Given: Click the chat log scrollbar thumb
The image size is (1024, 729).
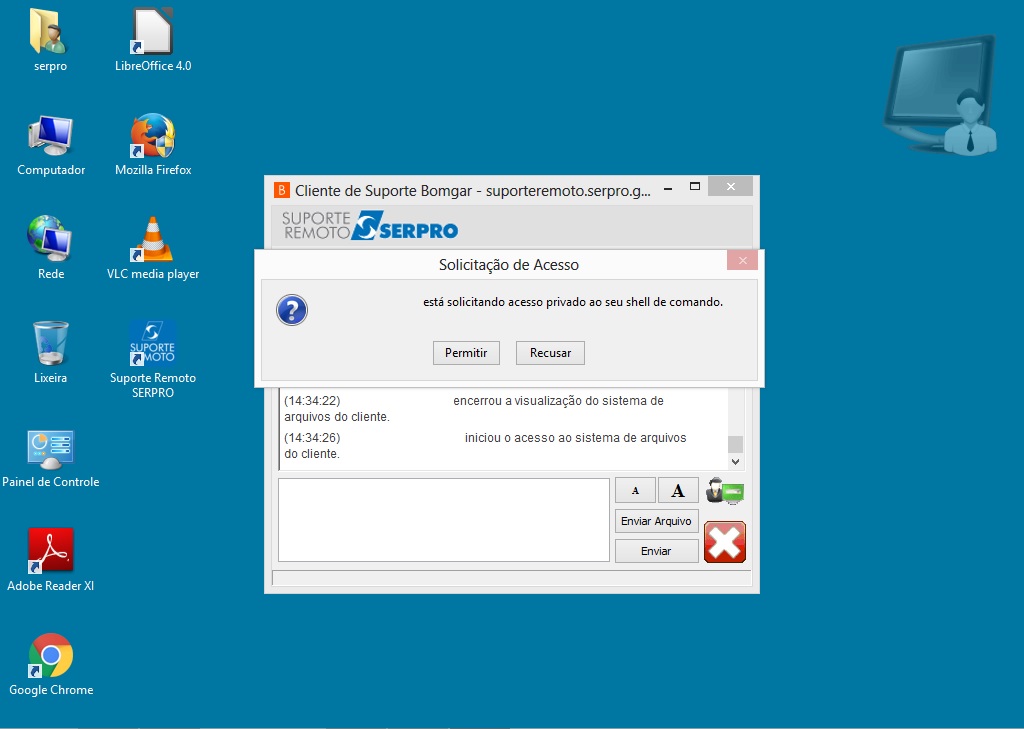Looking at the screenshot, I should (x=735, y=444).
